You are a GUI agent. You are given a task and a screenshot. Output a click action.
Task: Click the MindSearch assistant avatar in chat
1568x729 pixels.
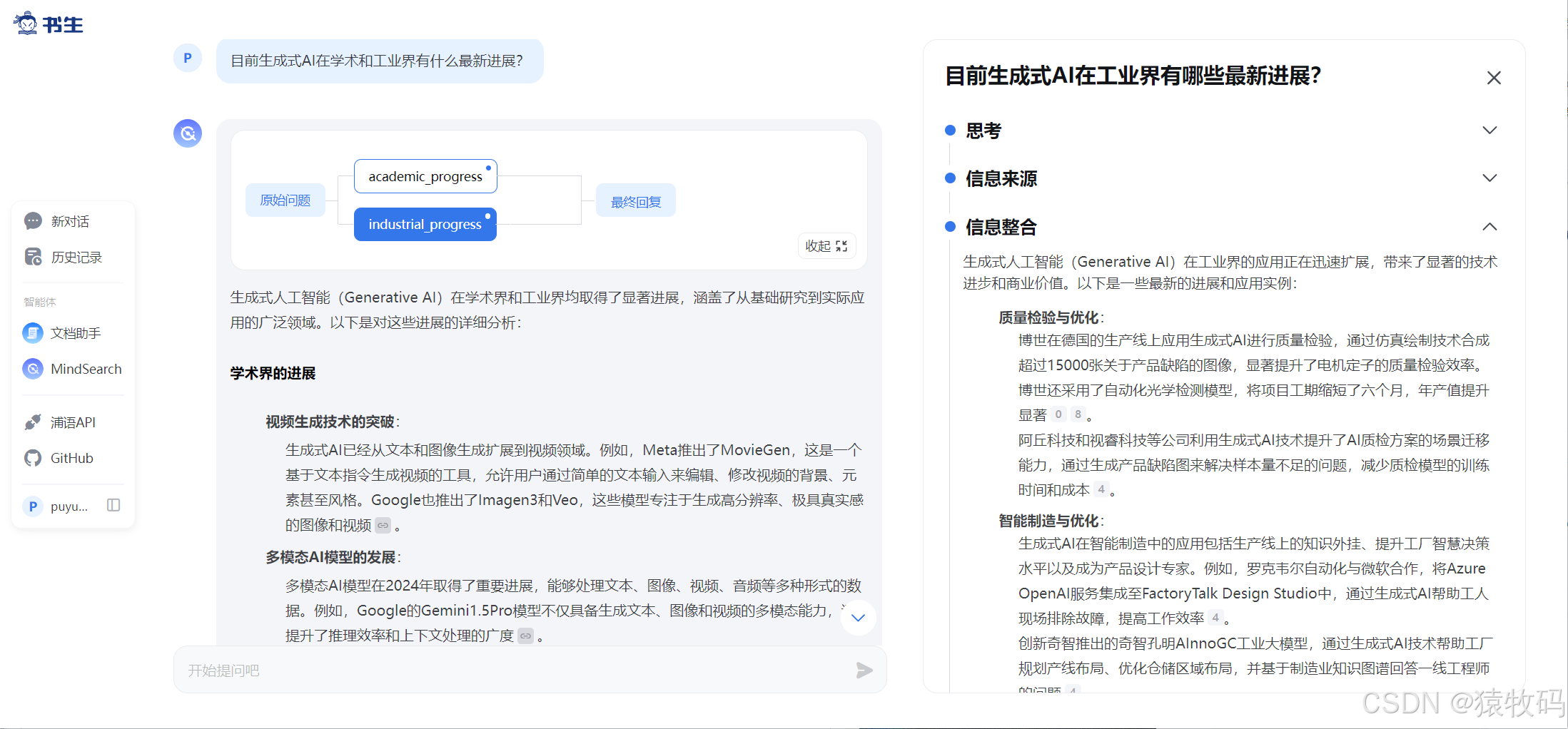pyautogui.click(x=188, y=133)
